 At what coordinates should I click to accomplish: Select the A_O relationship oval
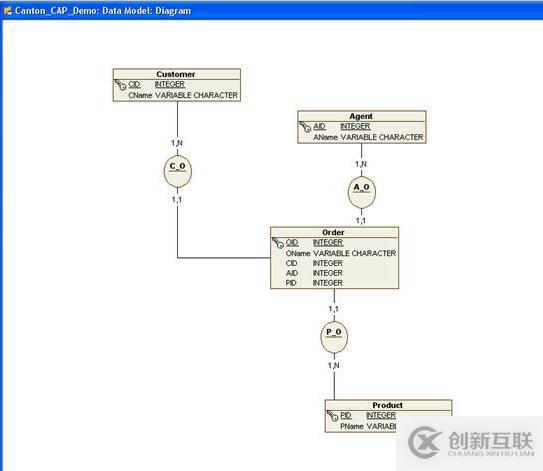click(x=362, y=192)
